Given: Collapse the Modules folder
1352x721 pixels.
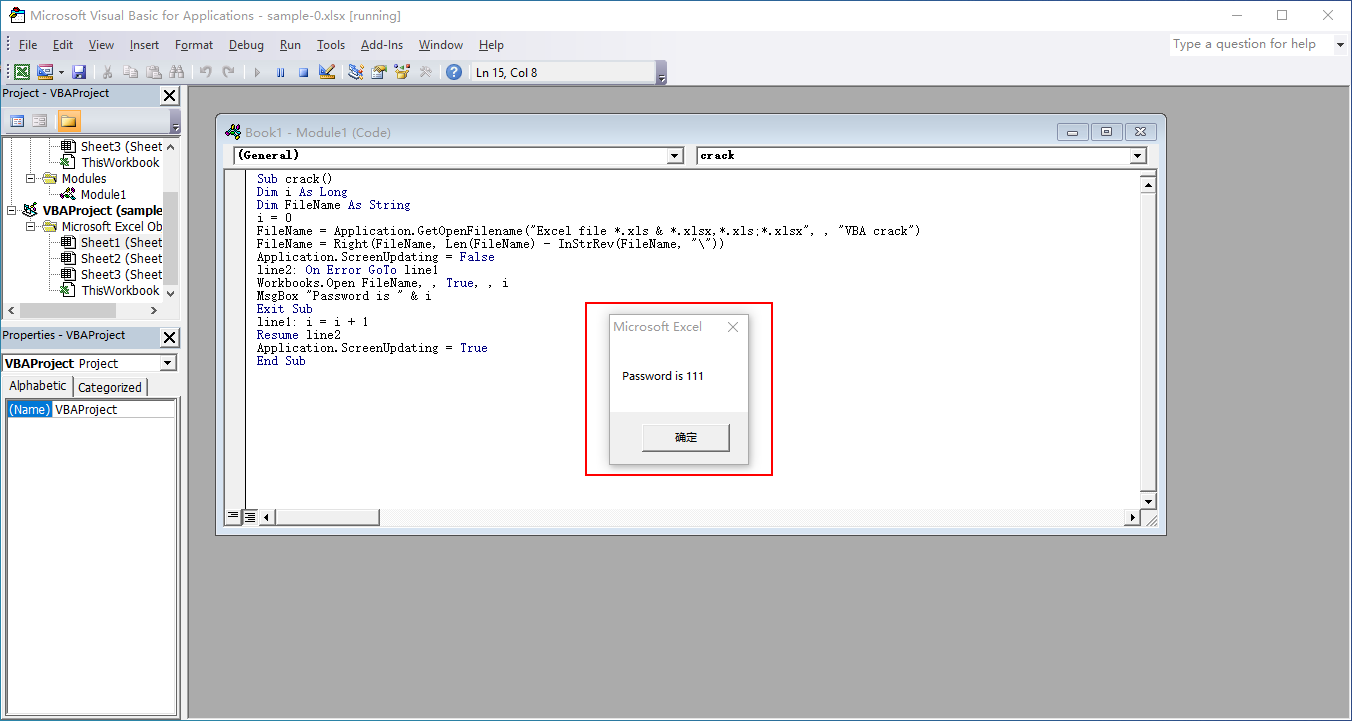Looking at the screenshot, I should coord(31,179).
